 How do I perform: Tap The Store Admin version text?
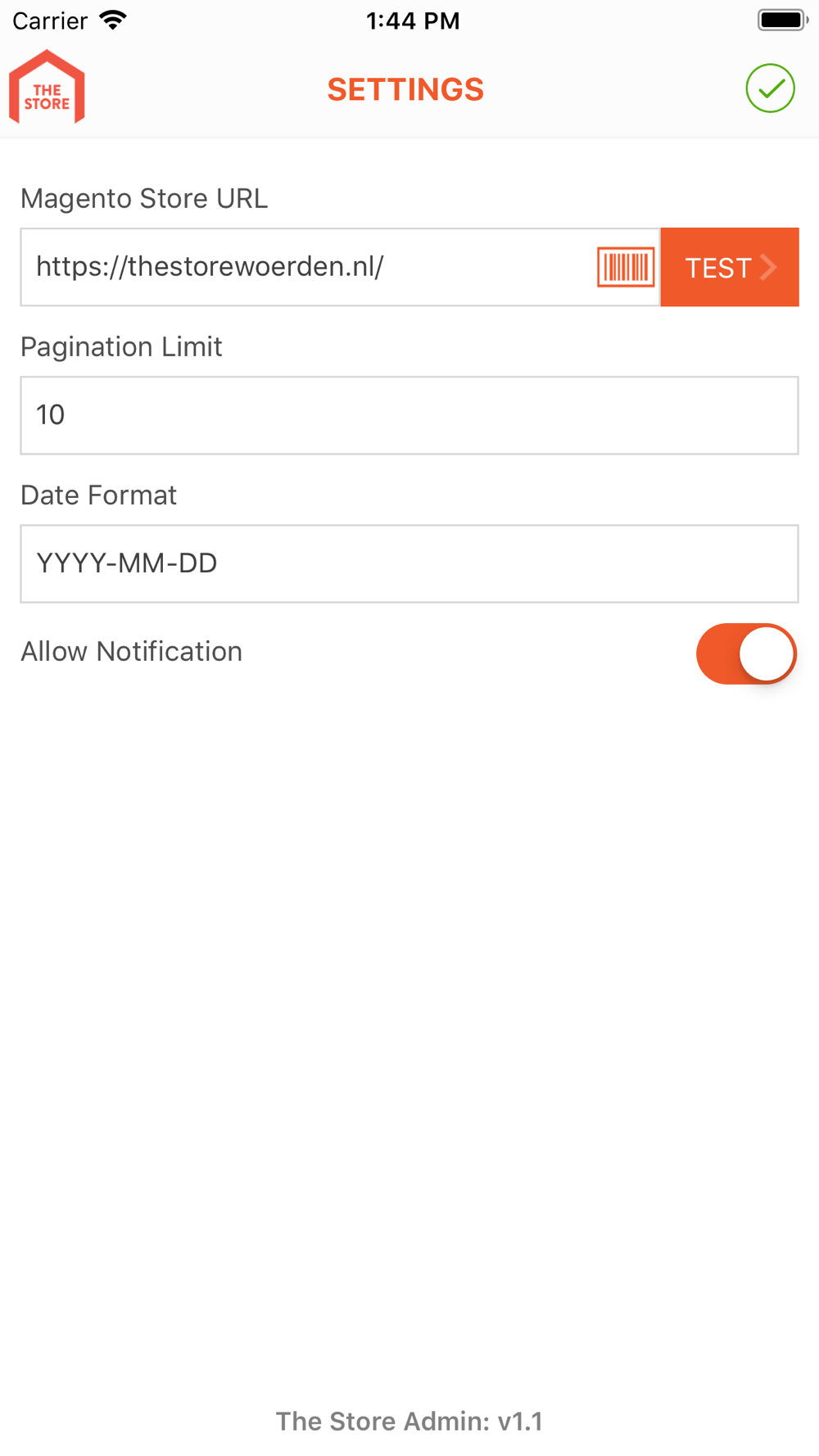409,1421
